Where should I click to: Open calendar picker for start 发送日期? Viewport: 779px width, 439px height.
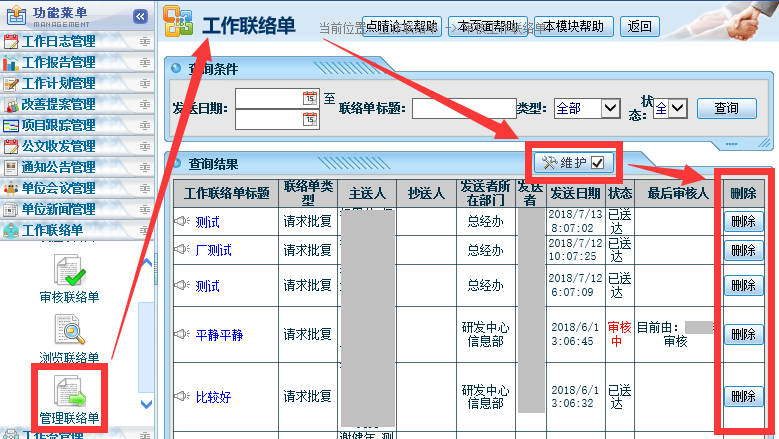pyautogui.click(x=310, y=98)
